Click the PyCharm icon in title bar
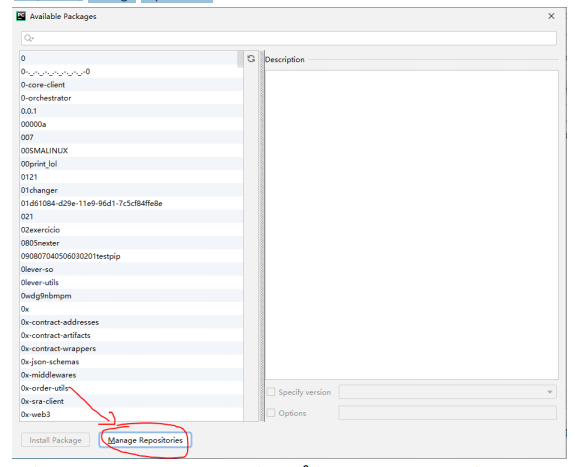 pyautogui.click(x=21, y=16)
